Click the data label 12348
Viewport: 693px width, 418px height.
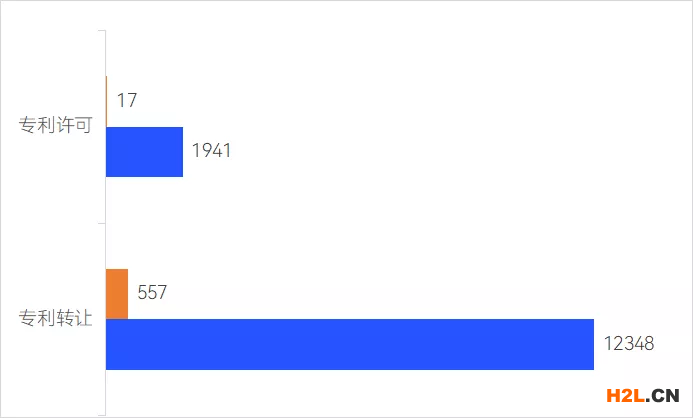pos(629,344)
